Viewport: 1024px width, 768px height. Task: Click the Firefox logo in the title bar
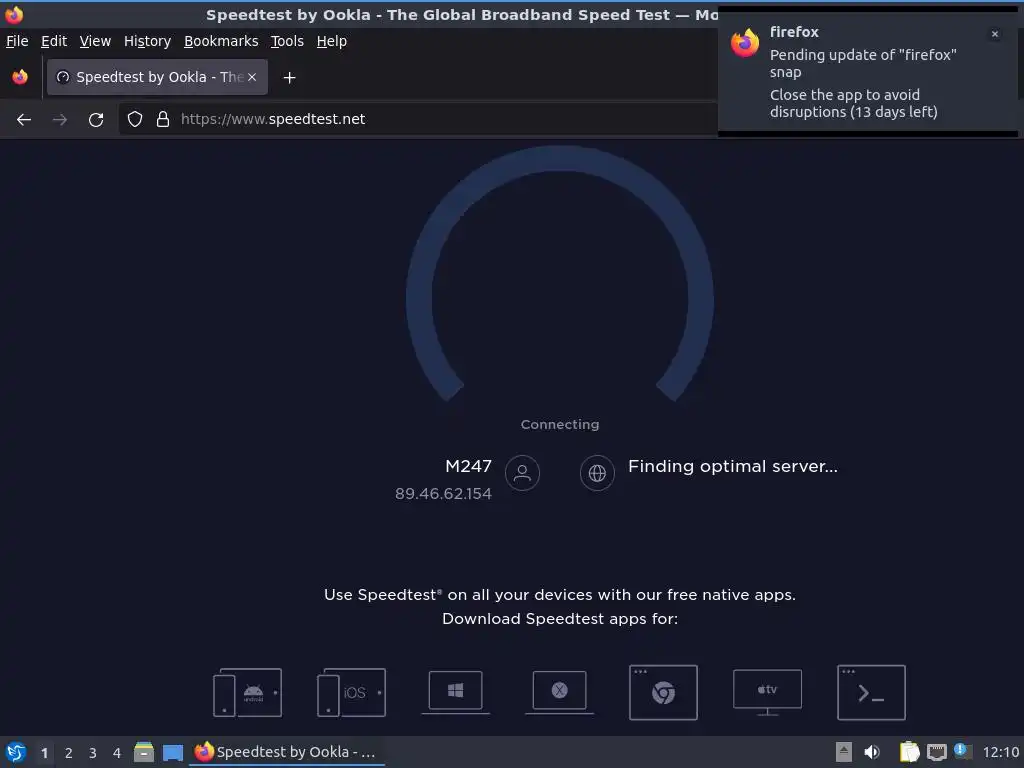pos(14,14)
